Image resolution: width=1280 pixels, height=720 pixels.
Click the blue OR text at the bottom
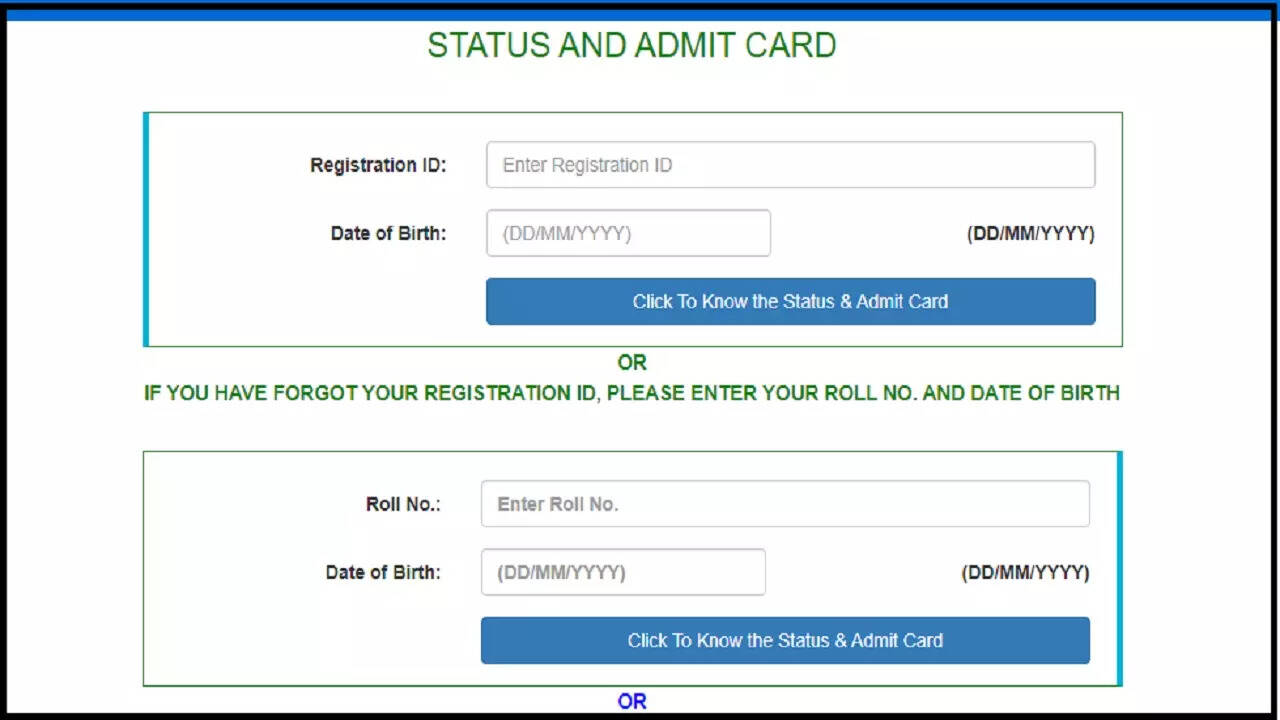(x=632, y=701)
